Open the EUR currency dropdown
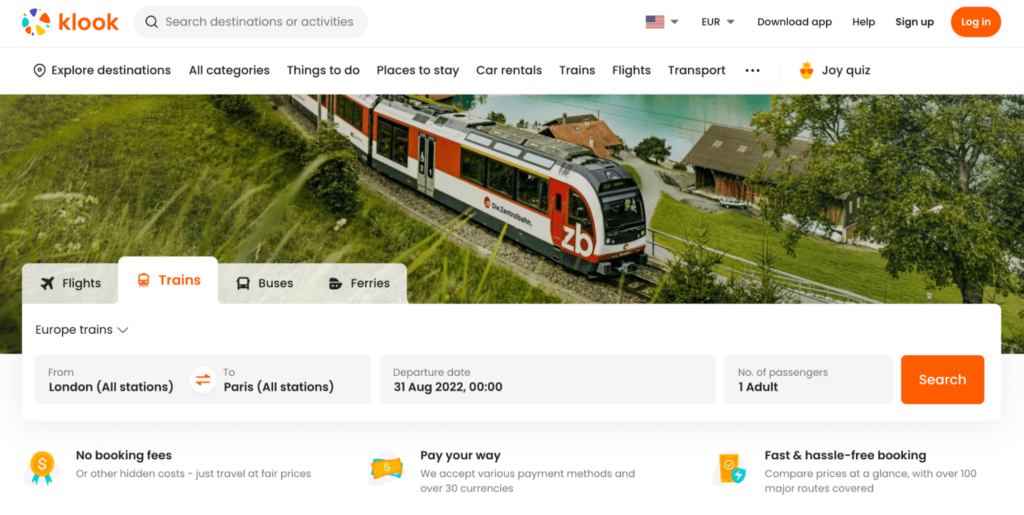The image size is (1024, 515). 717,22
